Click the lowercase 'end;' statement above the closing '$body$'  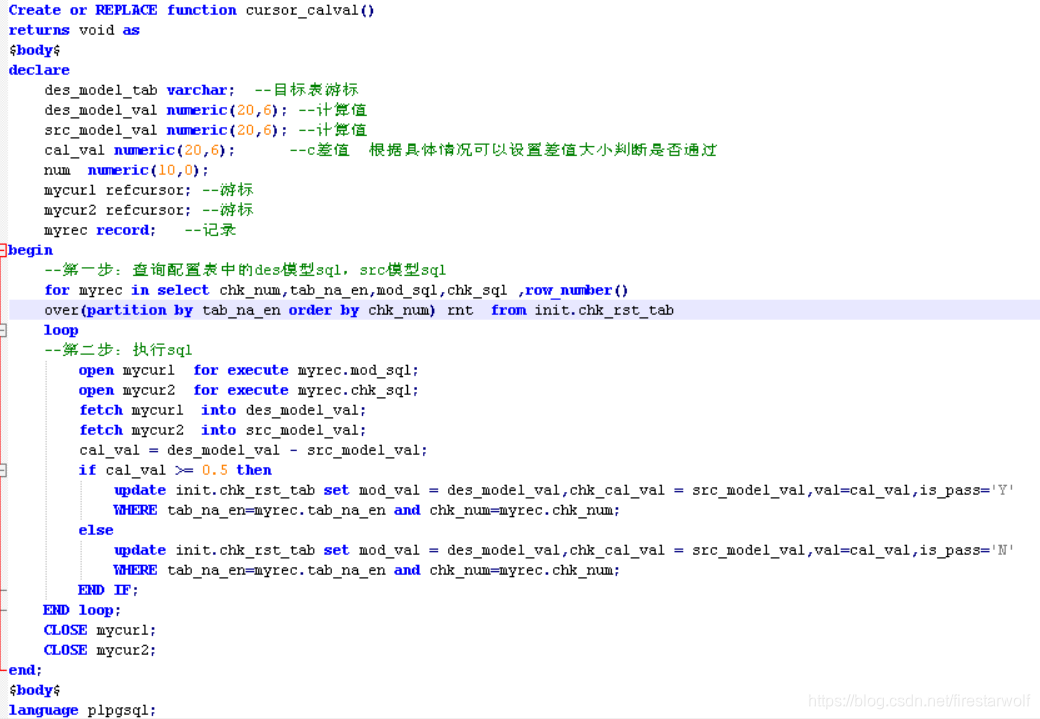25,670
